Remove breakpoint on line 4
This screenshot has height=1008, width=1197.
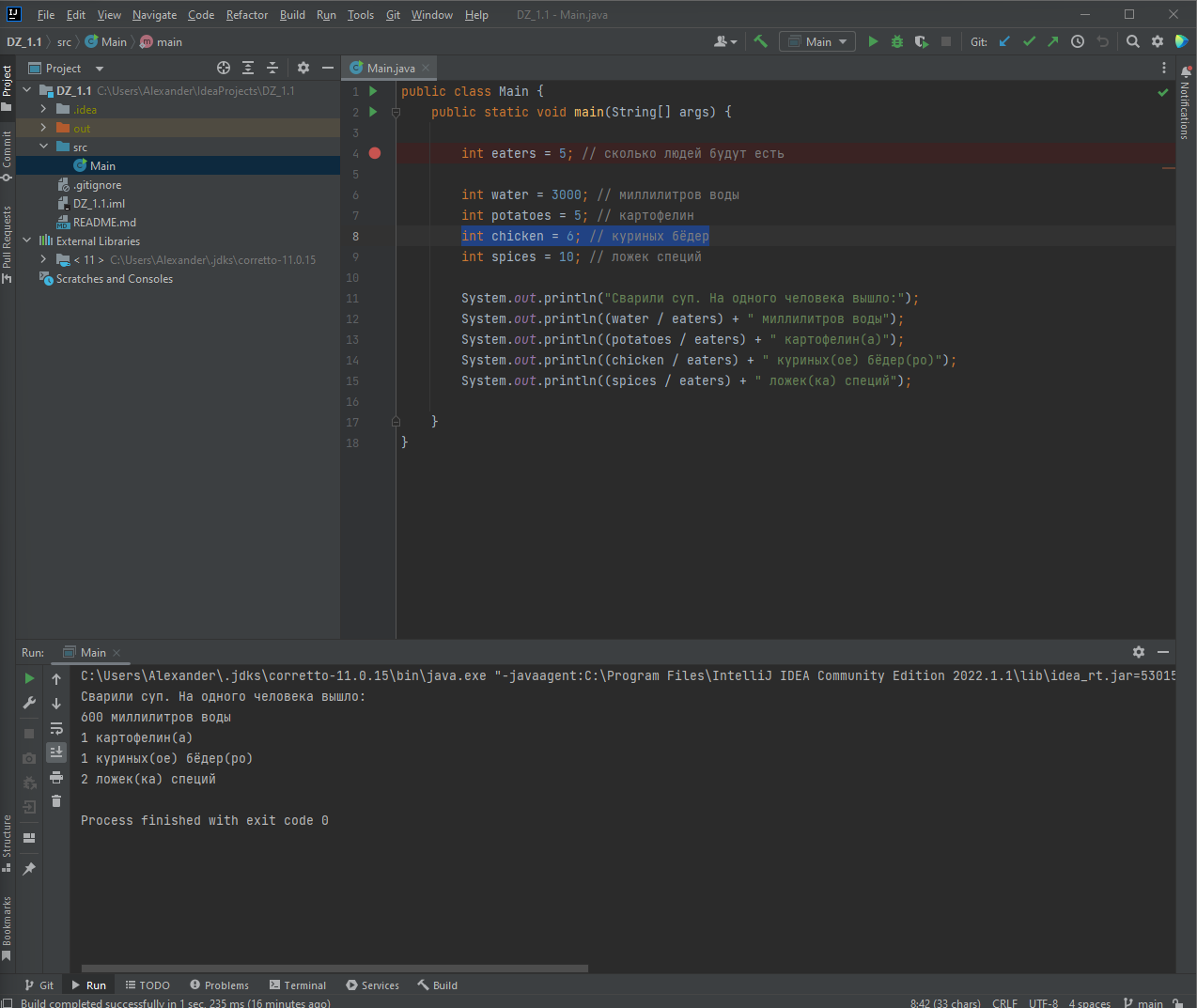[x=375, y=153]
